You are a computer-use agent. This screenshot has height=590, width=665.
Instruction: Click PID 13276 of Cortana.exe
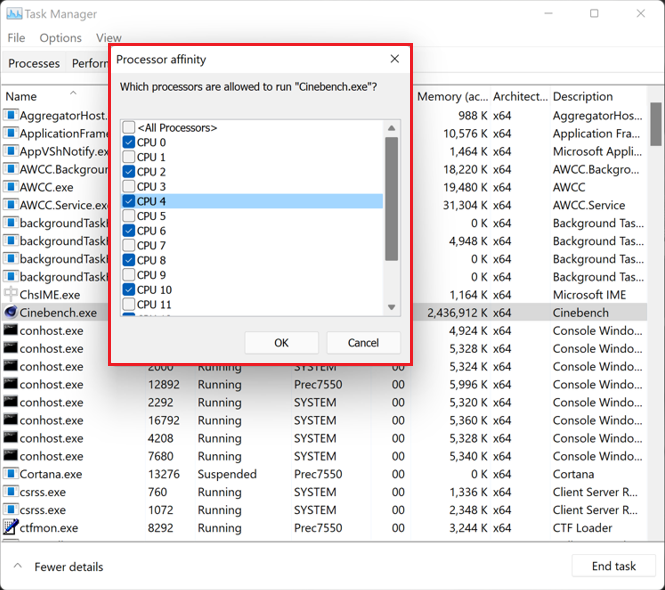(x=164, y=474)
